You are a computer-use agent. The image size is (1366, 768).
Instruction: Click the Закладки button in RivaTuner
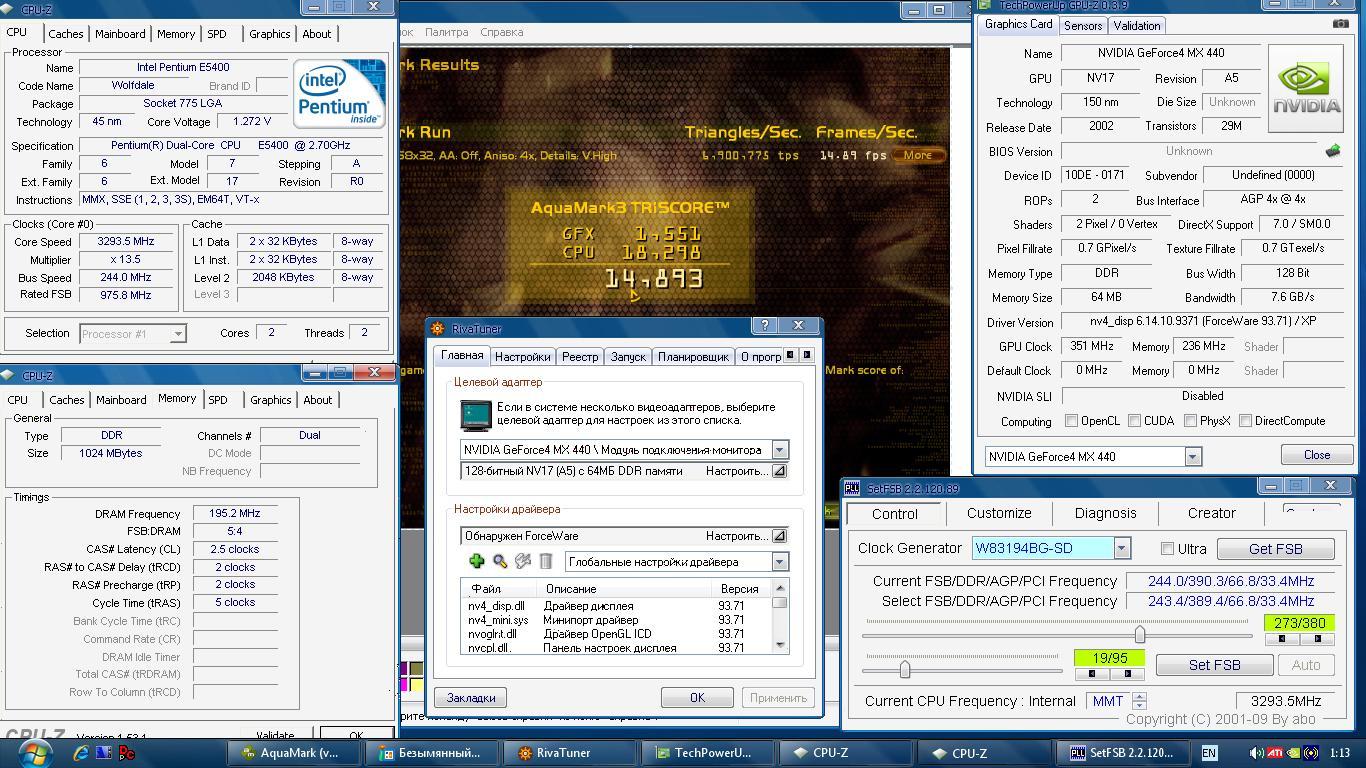click(x=471, y=698)
